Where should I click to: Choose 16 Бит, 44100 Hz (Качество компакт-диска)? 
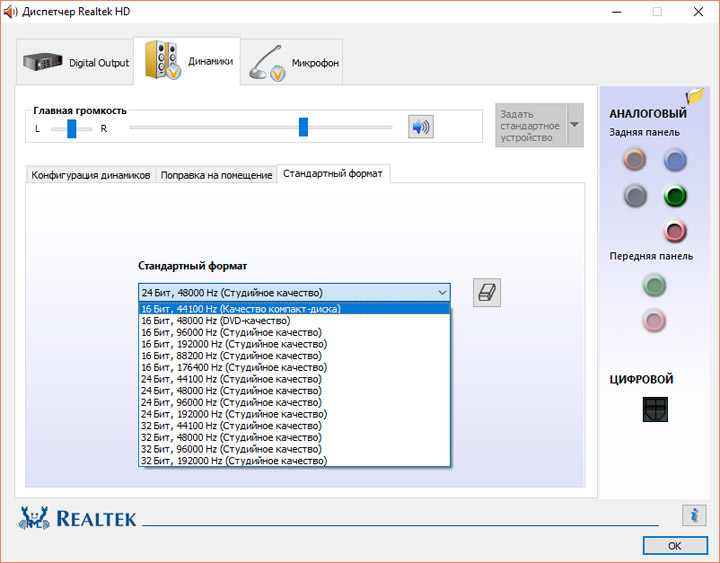(x=294, y=309)
